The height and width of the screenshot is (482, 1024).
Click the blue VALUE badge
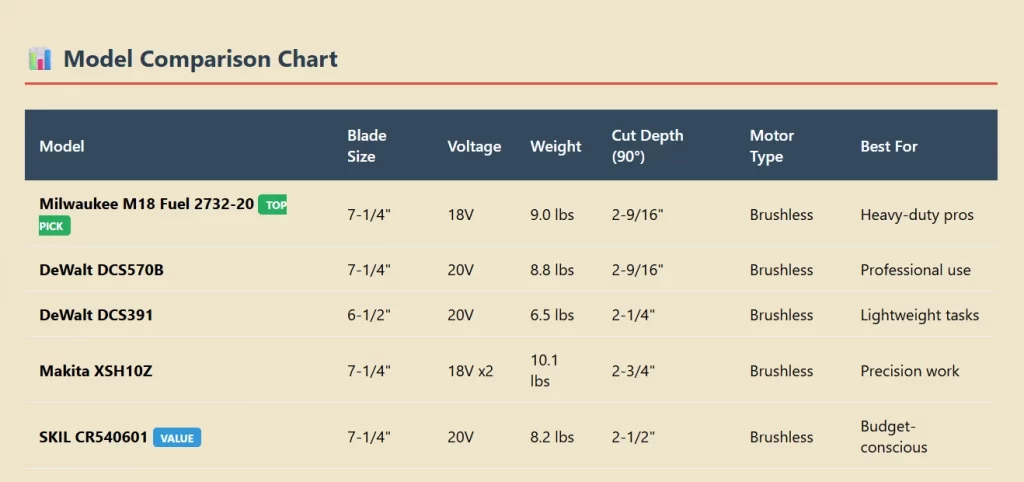pos(177,437)
